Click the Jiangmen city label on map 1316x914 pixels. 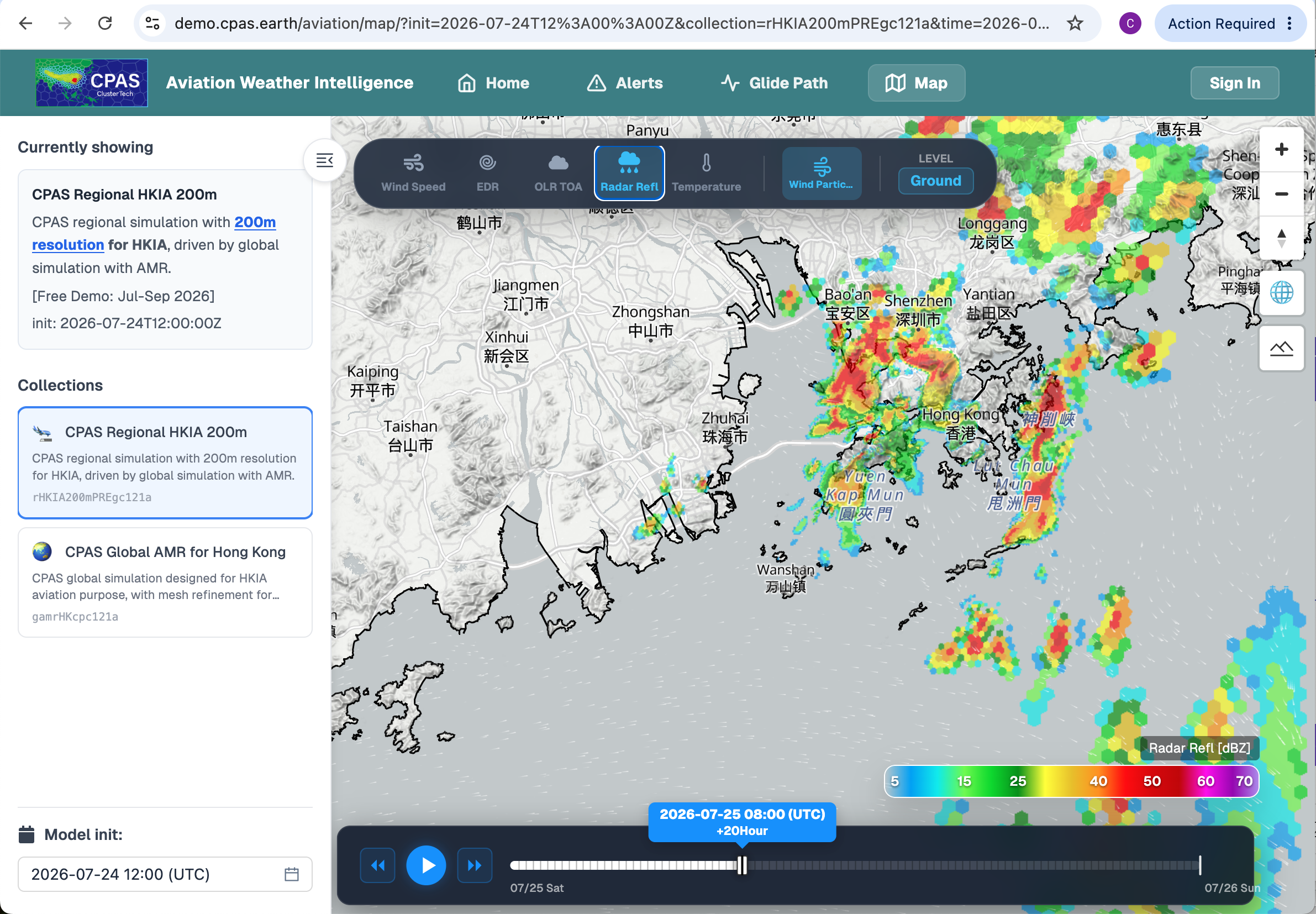tap(525, 295)
